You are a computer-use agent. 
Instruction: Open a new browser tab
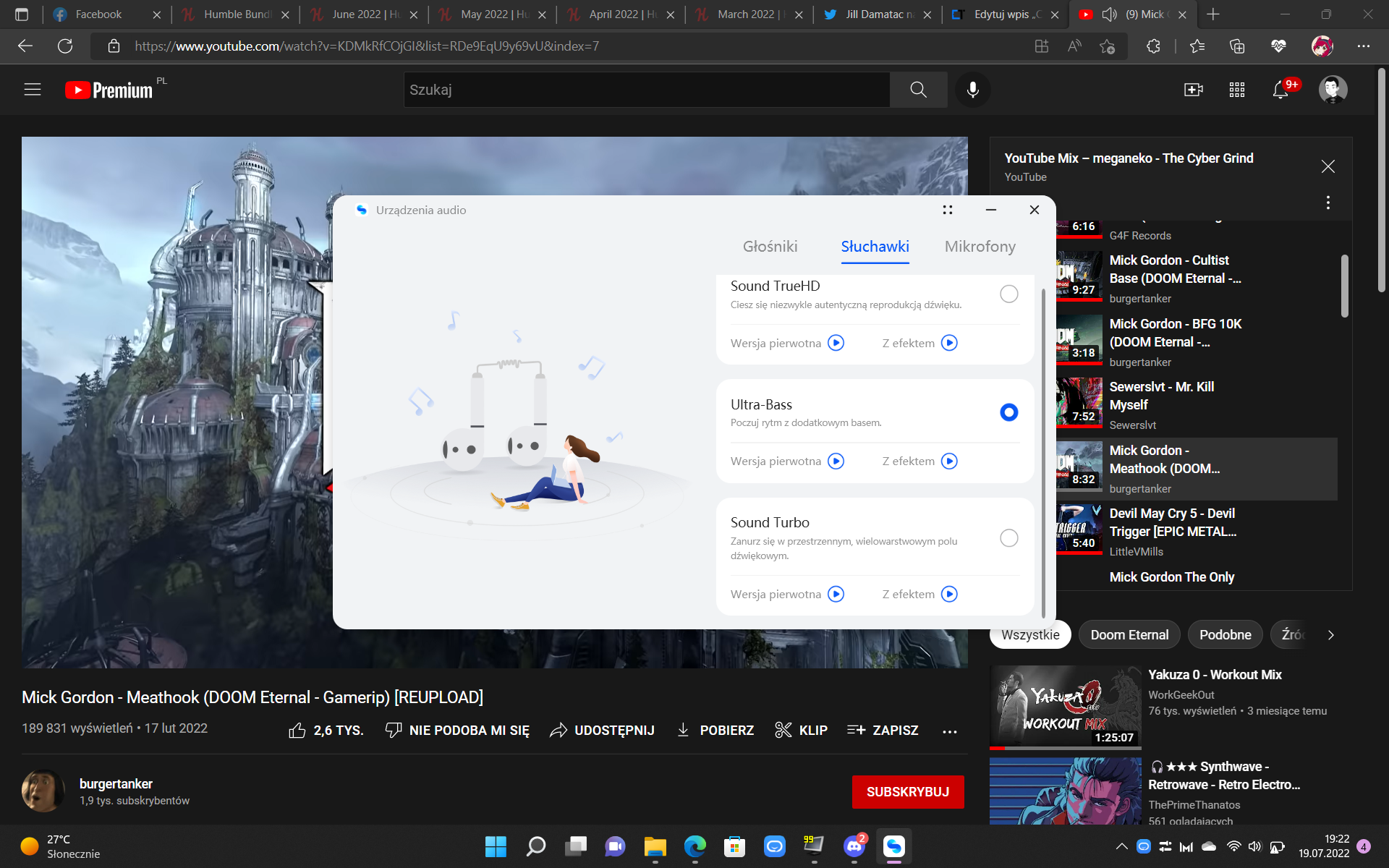pyautogui.click(x=1213, y=14)
